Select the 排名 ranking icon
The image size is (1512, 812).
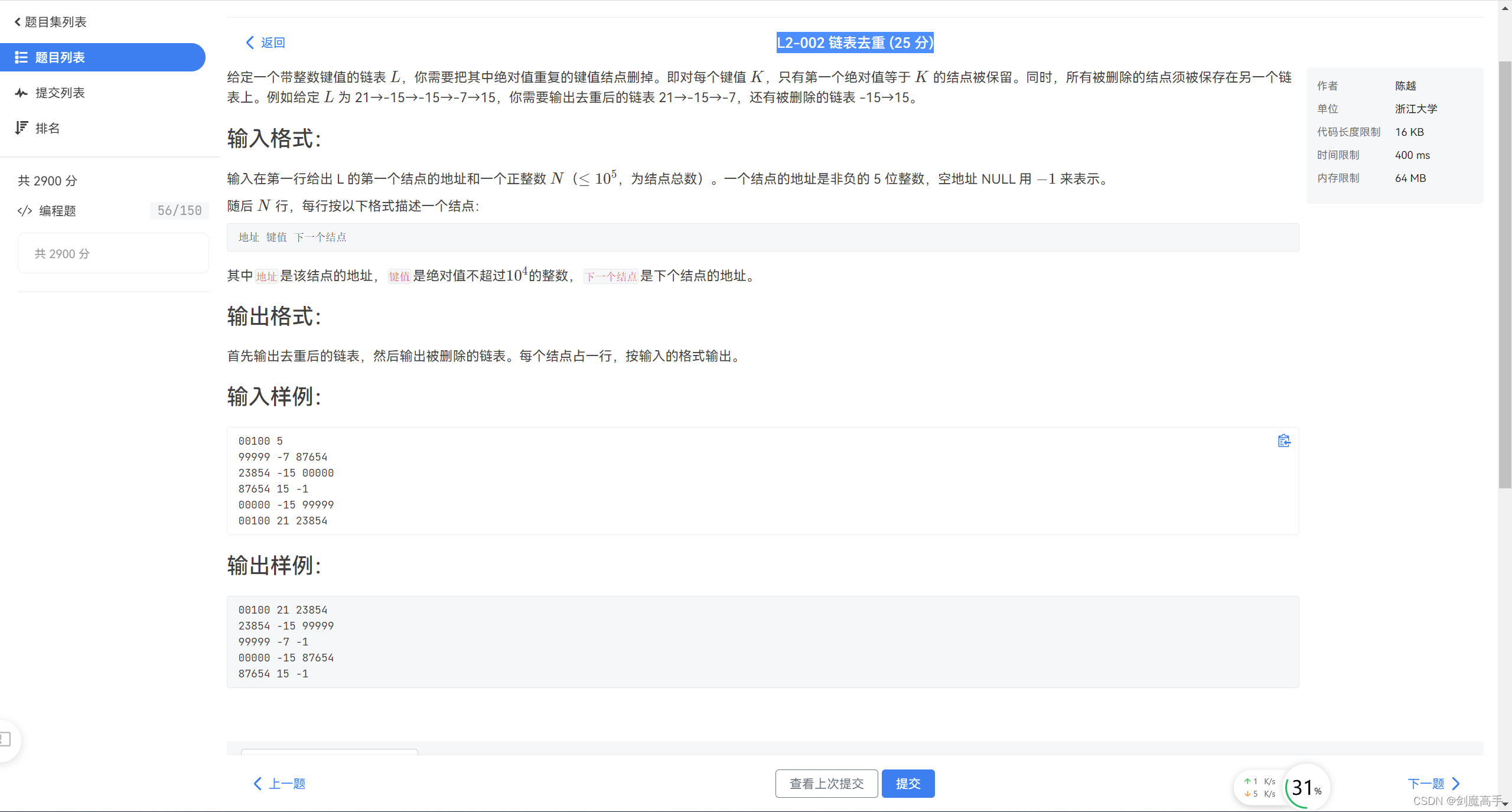point(21,128)
